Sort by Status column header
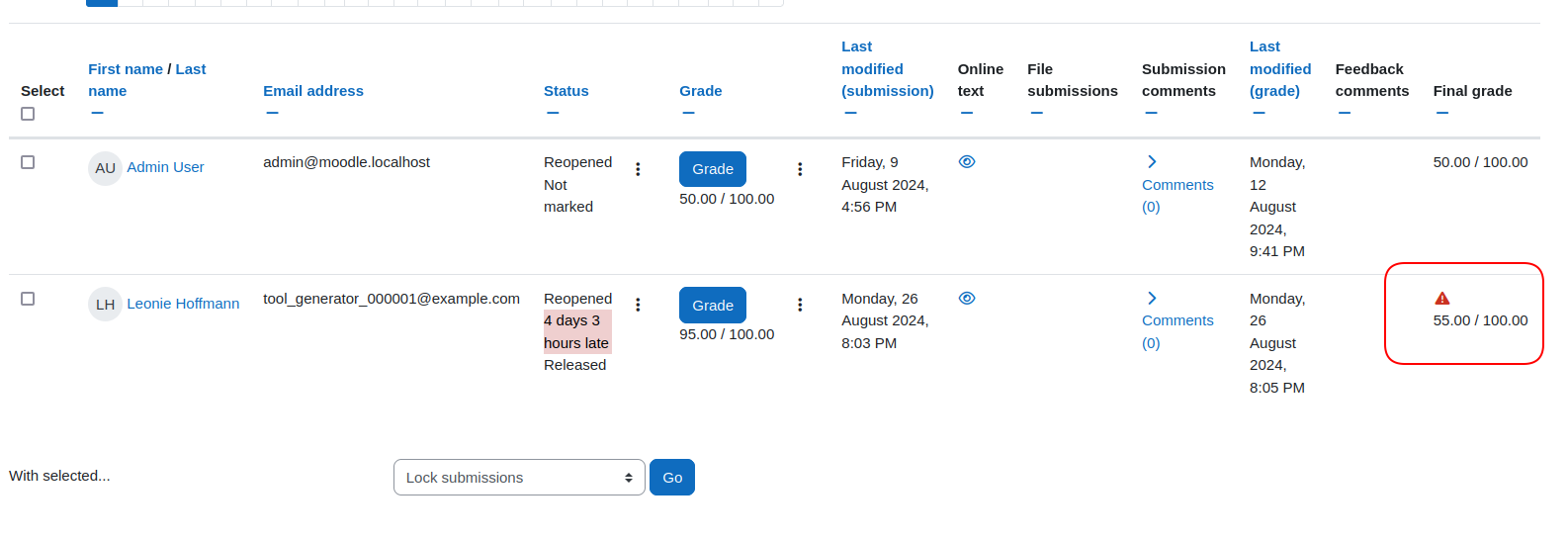Image resolution: width=1568 pixels, height=540 pixels. click(x=566, y=91)
